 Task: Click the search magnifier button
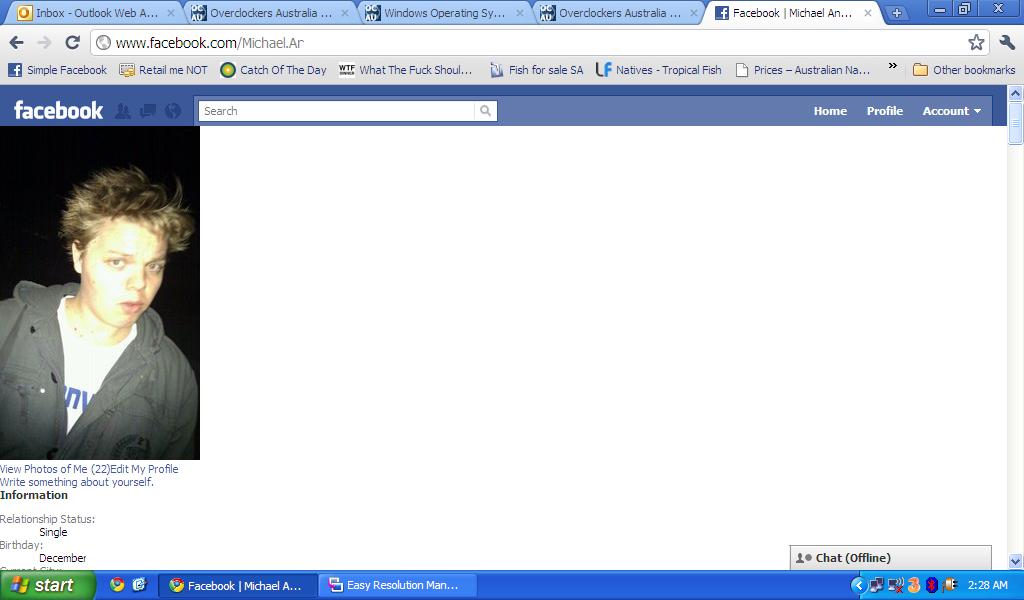[485, 111]
